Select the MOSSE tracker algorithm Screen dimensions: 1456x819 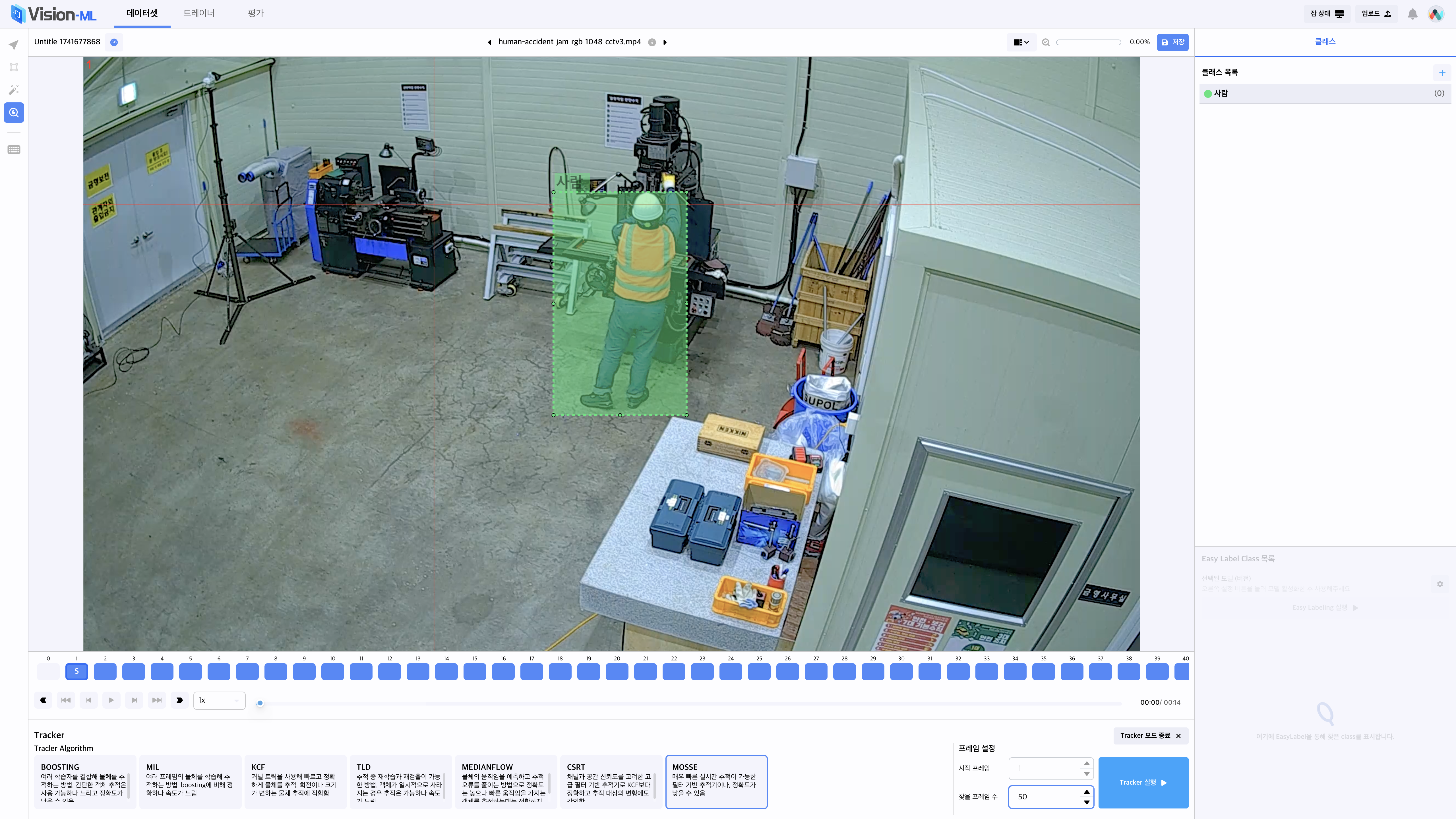[x=716, y=782]
